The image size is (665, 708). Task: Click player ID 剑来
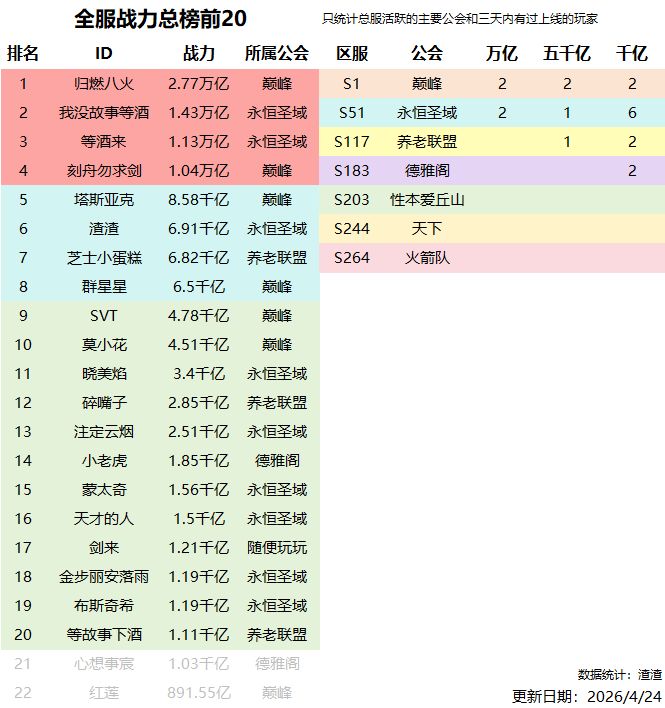[104, 548]
